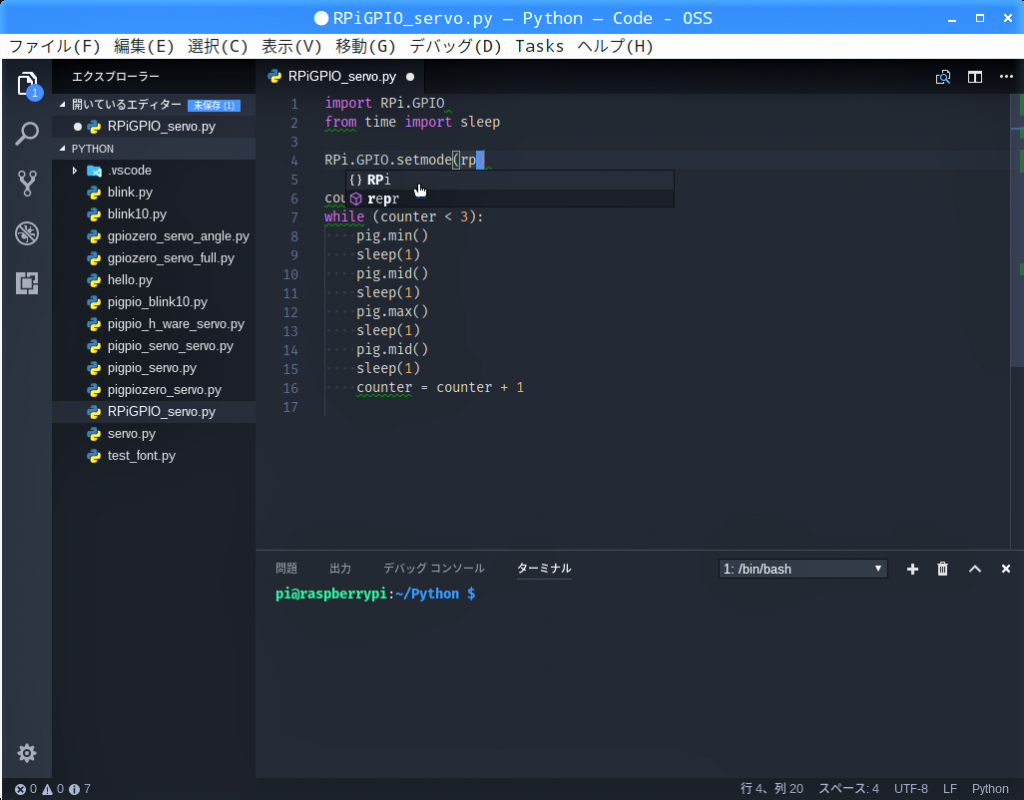Screen dimensions: 1024x800
Task: Open the Debug view icon
Action: pos(27,234)
